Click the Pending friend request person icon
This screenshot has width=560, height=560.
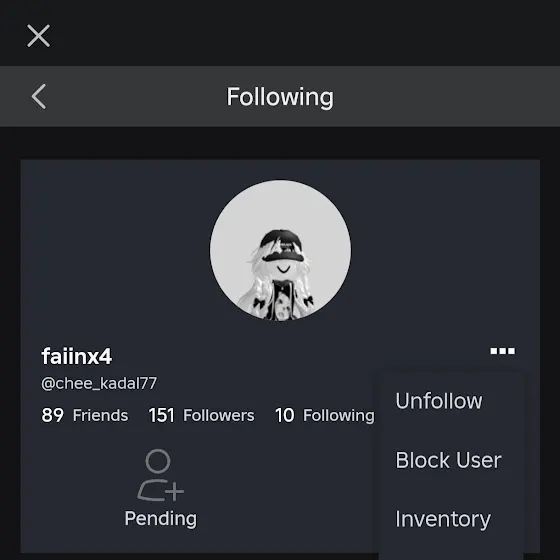pyautogui.click(x=160, y=475)
